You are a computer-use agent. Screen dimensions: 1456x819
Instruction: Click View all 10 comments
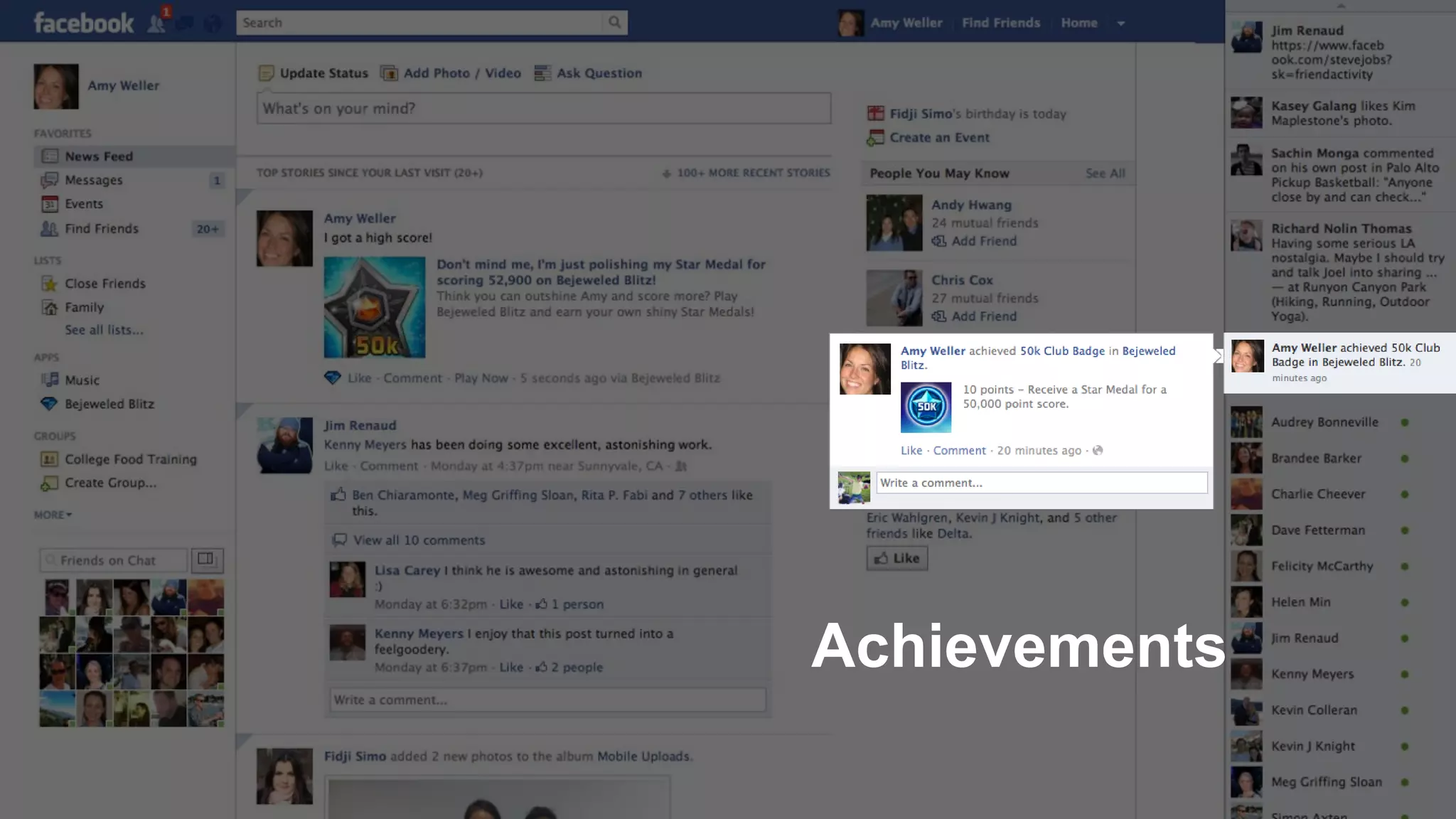tap(419, 540)
